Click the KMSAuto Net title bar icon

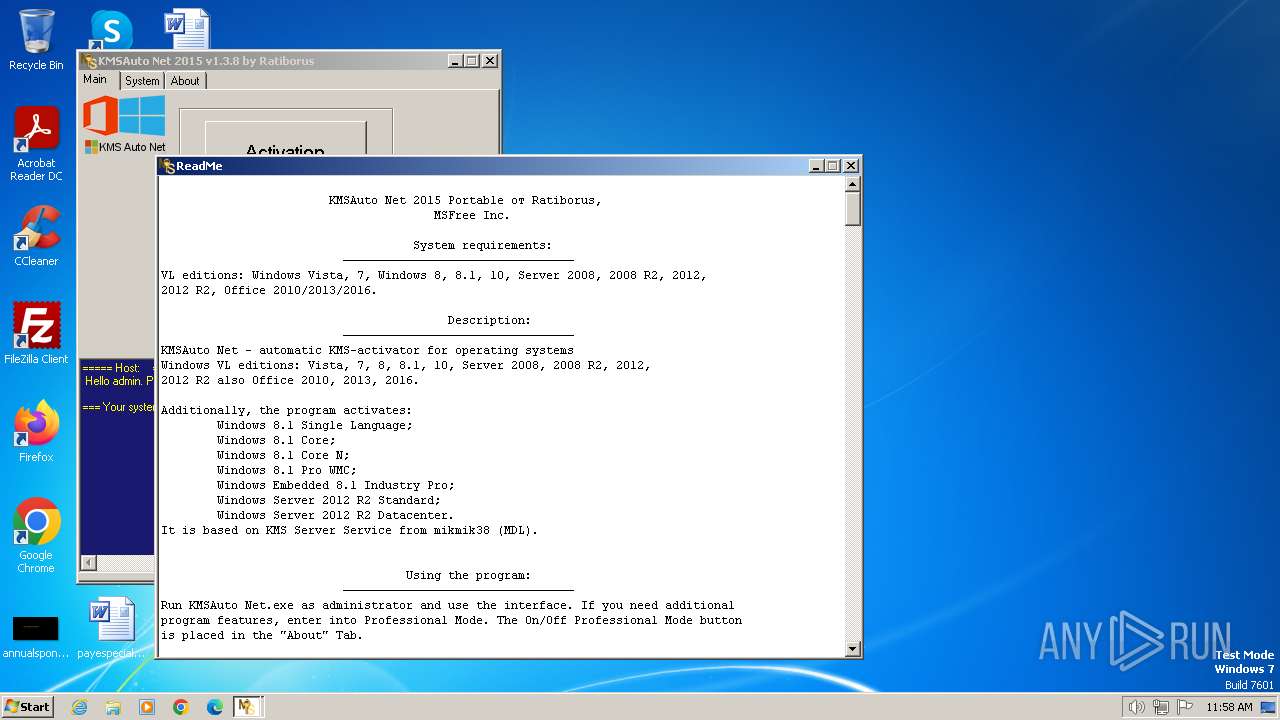point(90,61)
